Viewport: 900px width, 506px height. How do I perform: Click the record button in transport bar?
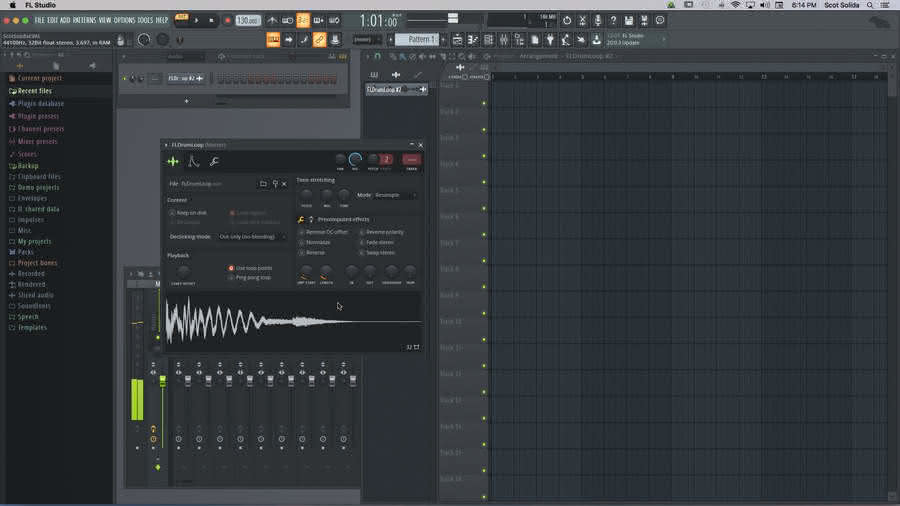227,20
